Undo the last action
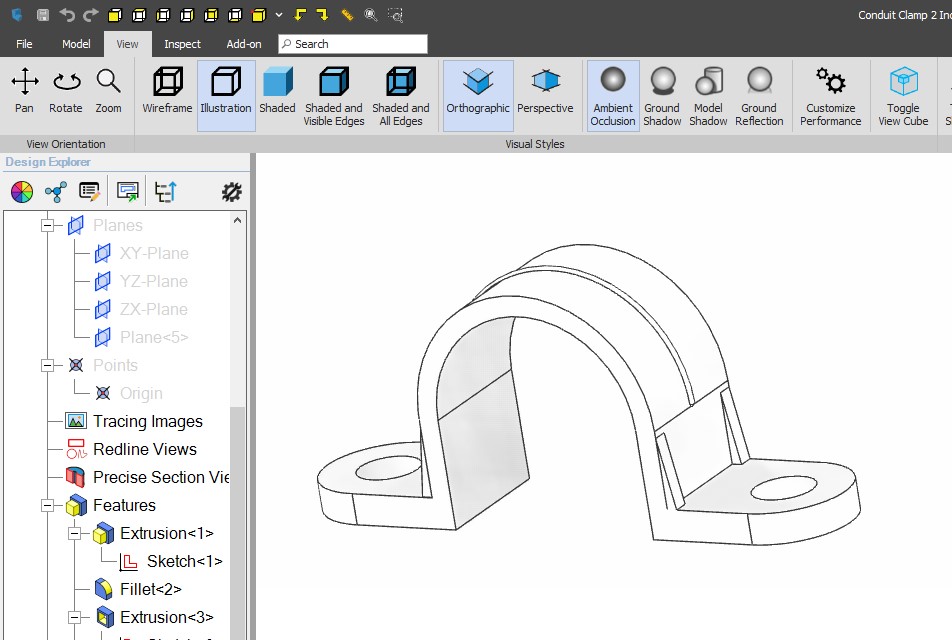 67,15
